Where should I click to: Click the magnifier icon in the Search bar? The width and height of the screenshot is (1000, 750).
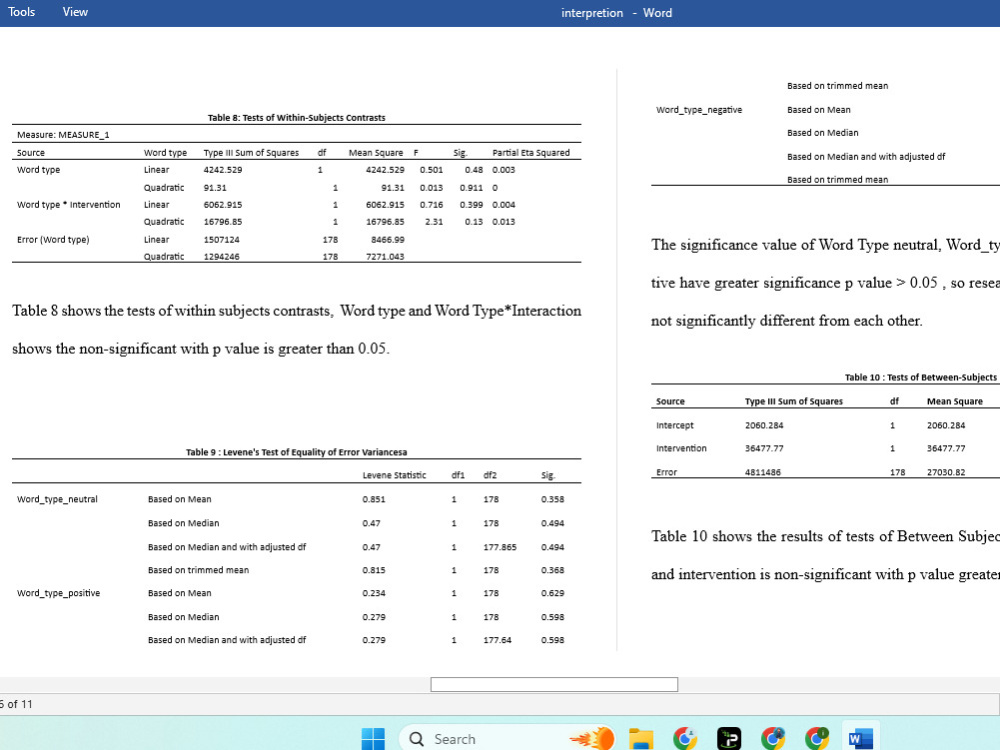coord(416,738)
